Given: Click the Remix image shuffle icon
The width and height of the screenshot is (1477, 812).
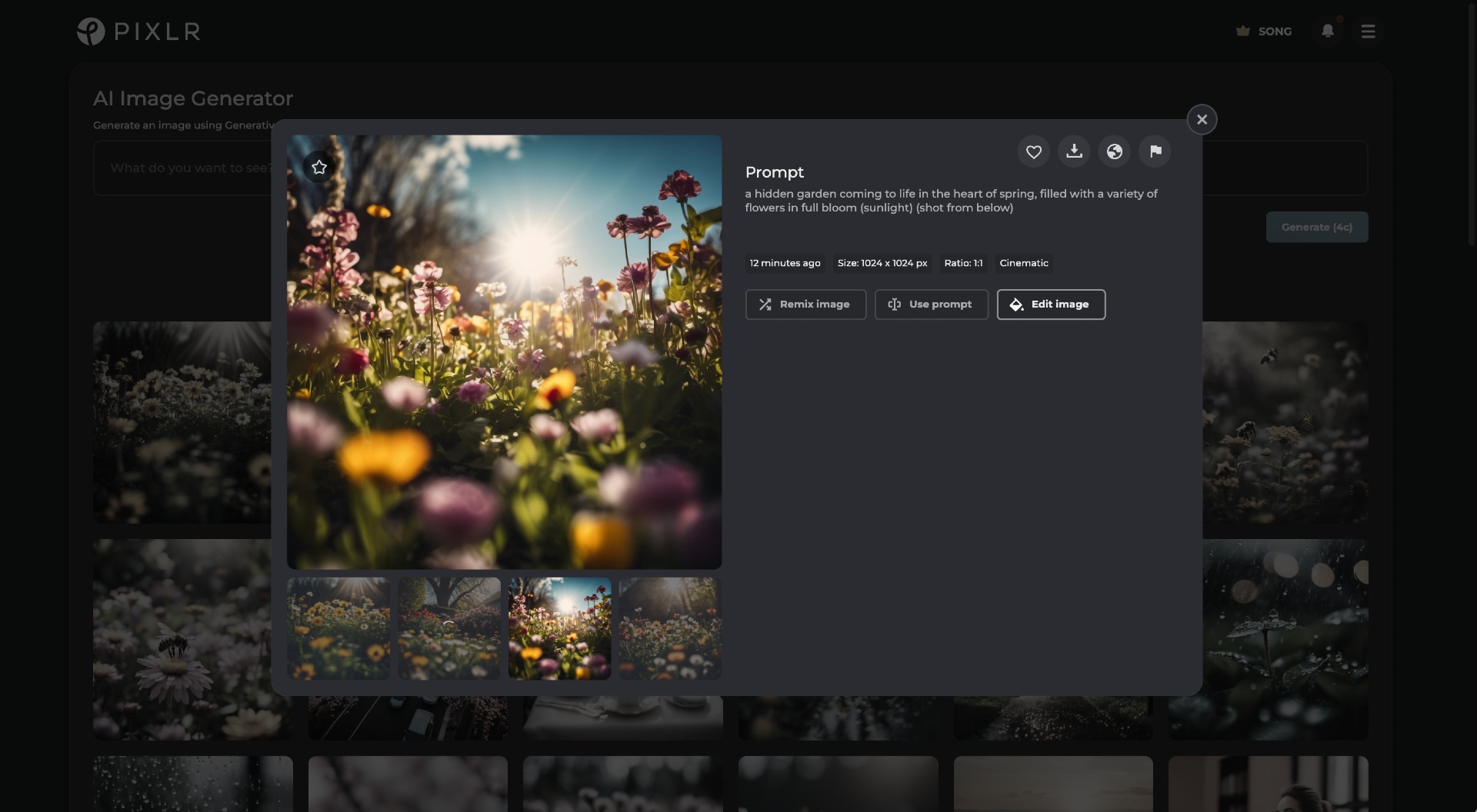Looking at the screenshot, I should pyautogui.click(x=765, y=304).
